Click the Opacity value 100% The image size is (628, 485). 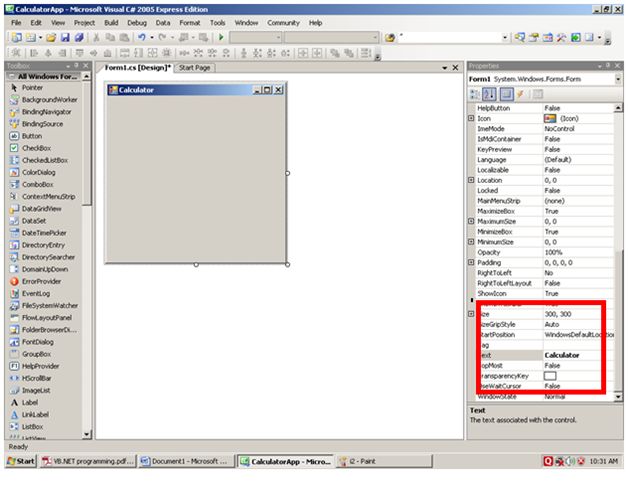554,252
